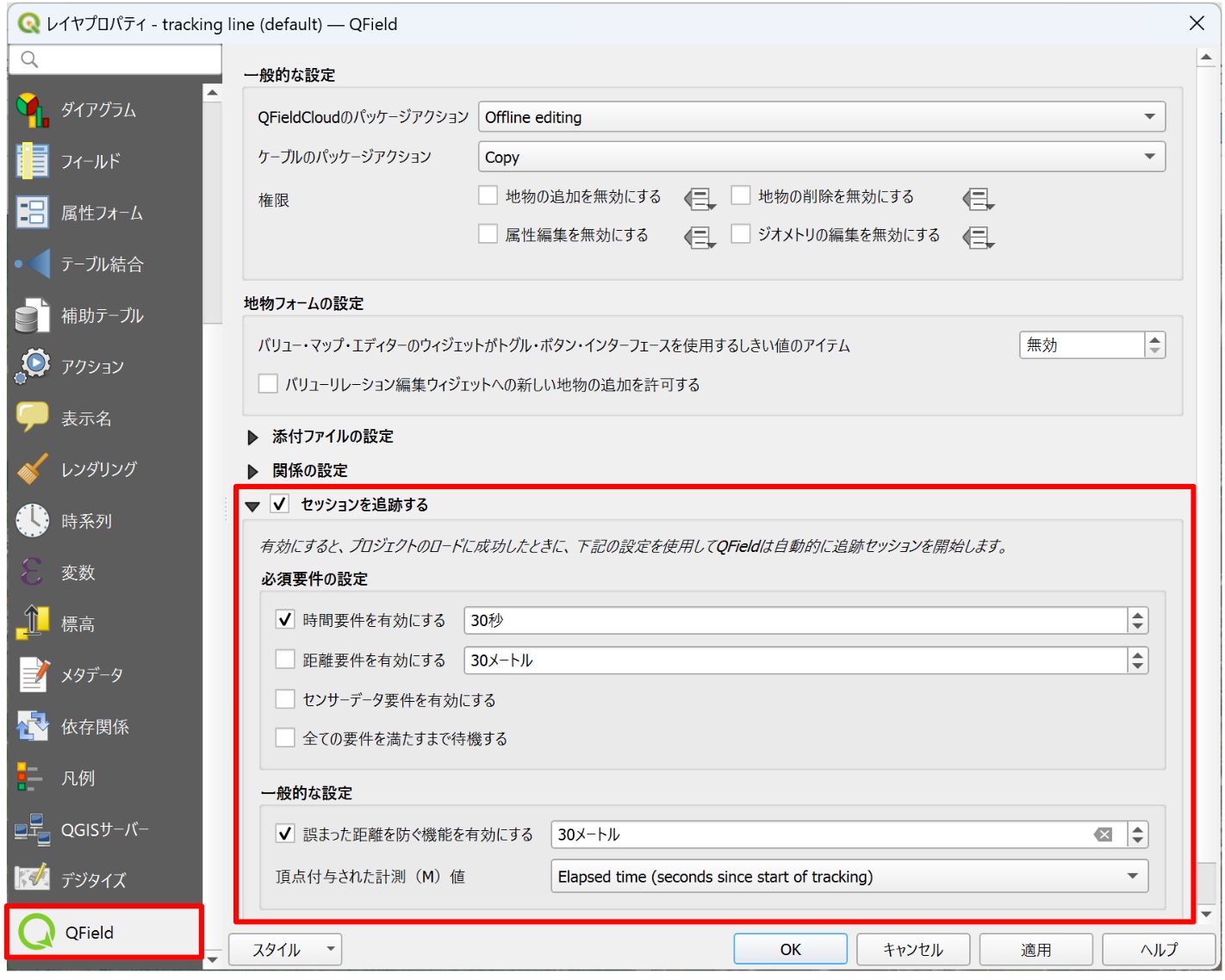Open the メタデータ notepad icon
Viewport: 1225px width, 980px height.
[34, 674]
